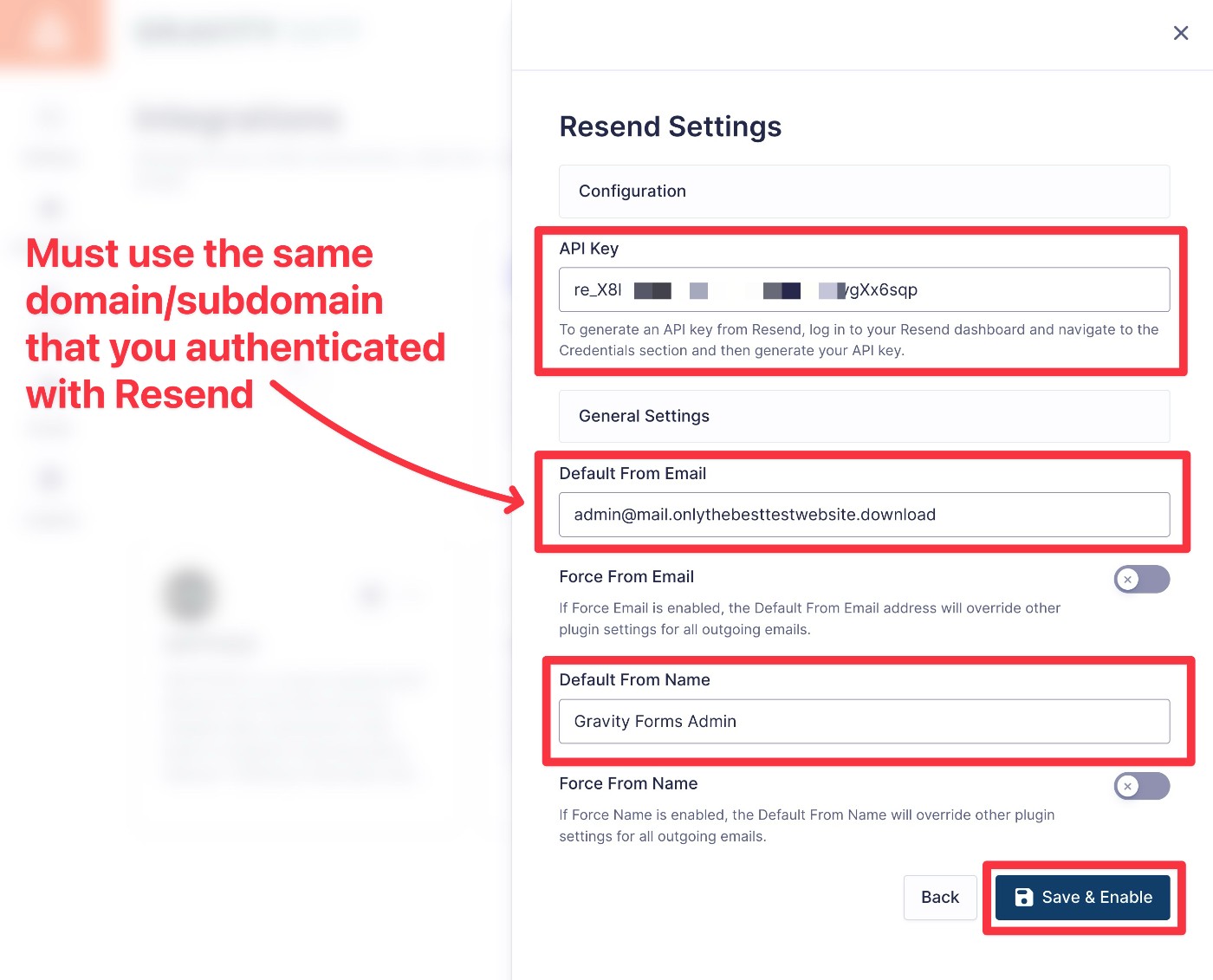Click the blurred round avatar in the background card

click(x=189, y=594)
